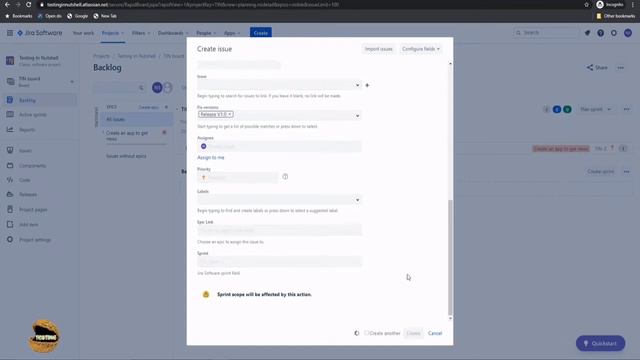
Task: Click the Components icon in sidebar
Action: [10, 165]
